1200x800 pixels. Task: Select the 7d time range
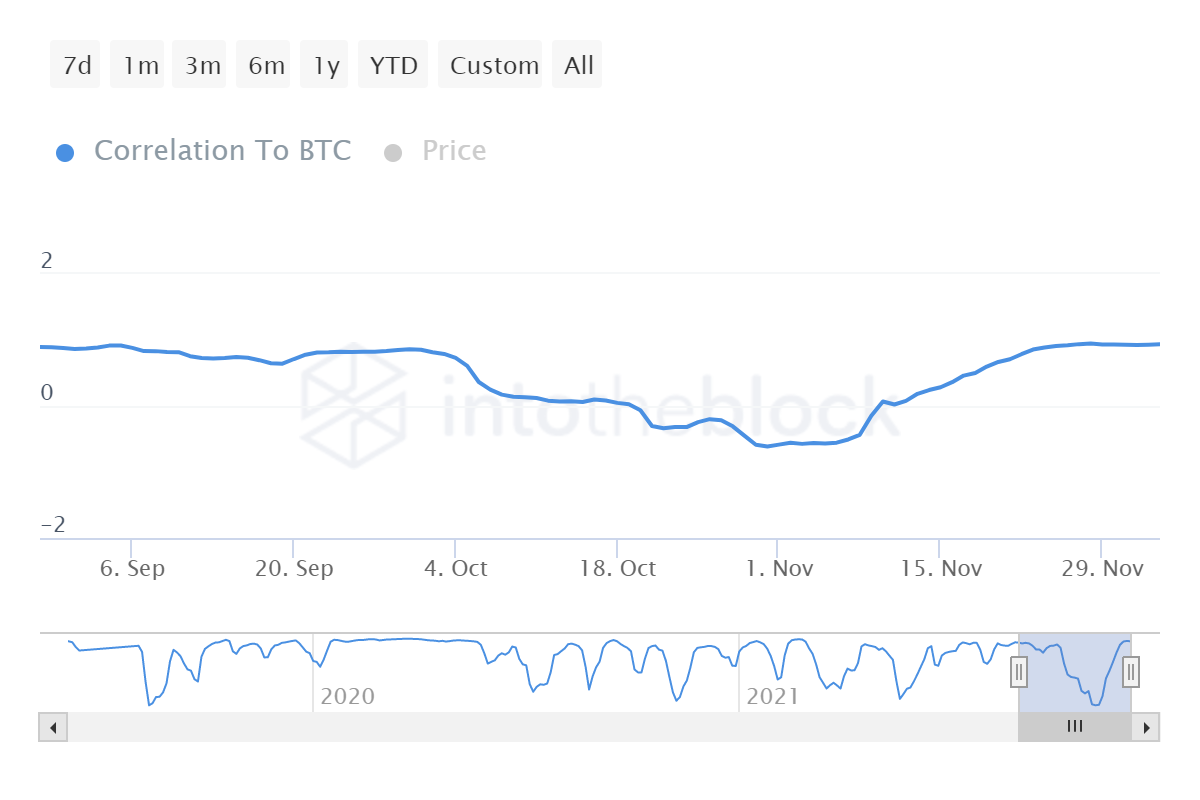(76, 65)
